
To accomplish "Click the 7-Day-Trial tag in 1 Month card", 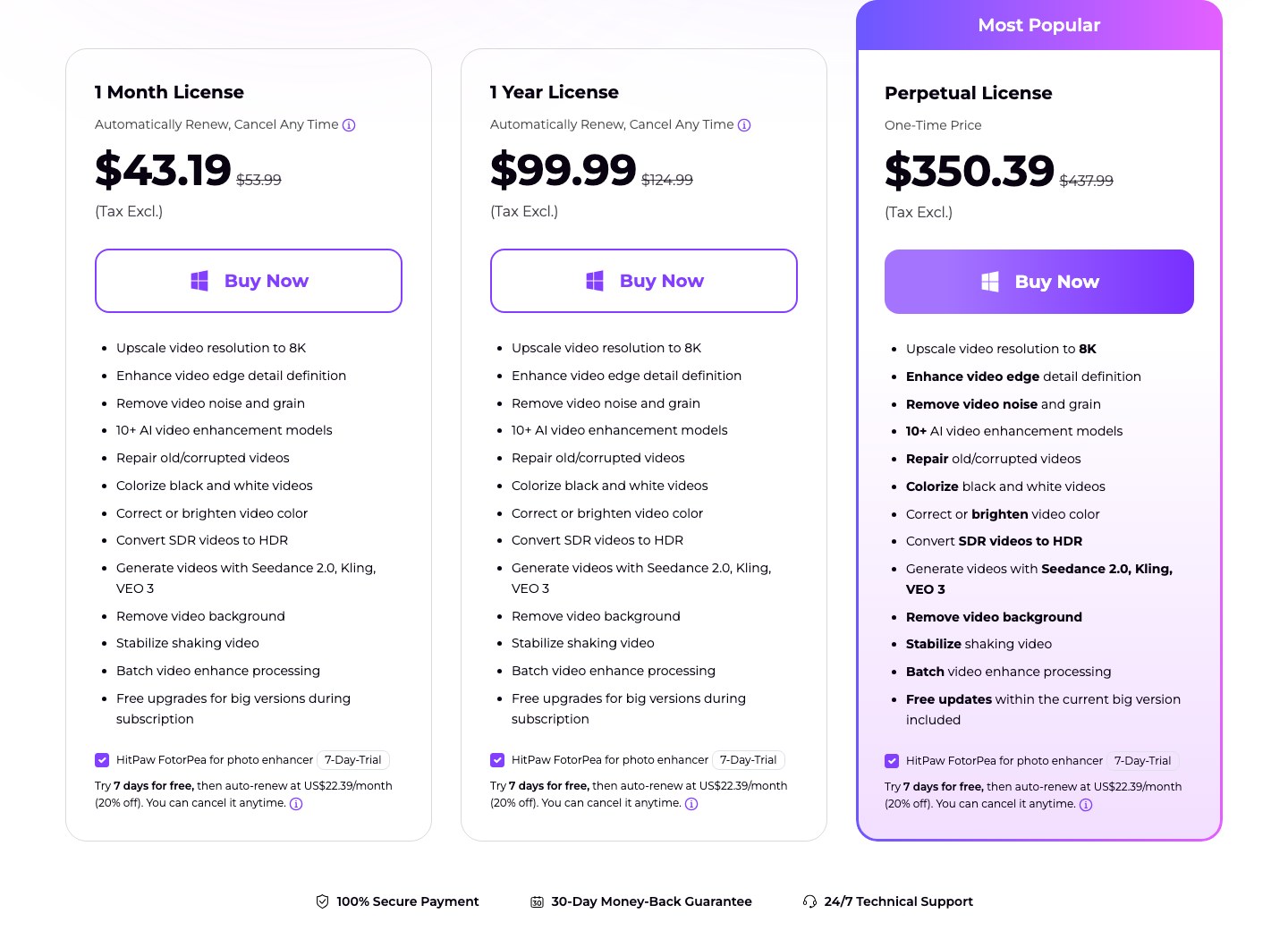I will pyautogui.click(x=353, y=760).
